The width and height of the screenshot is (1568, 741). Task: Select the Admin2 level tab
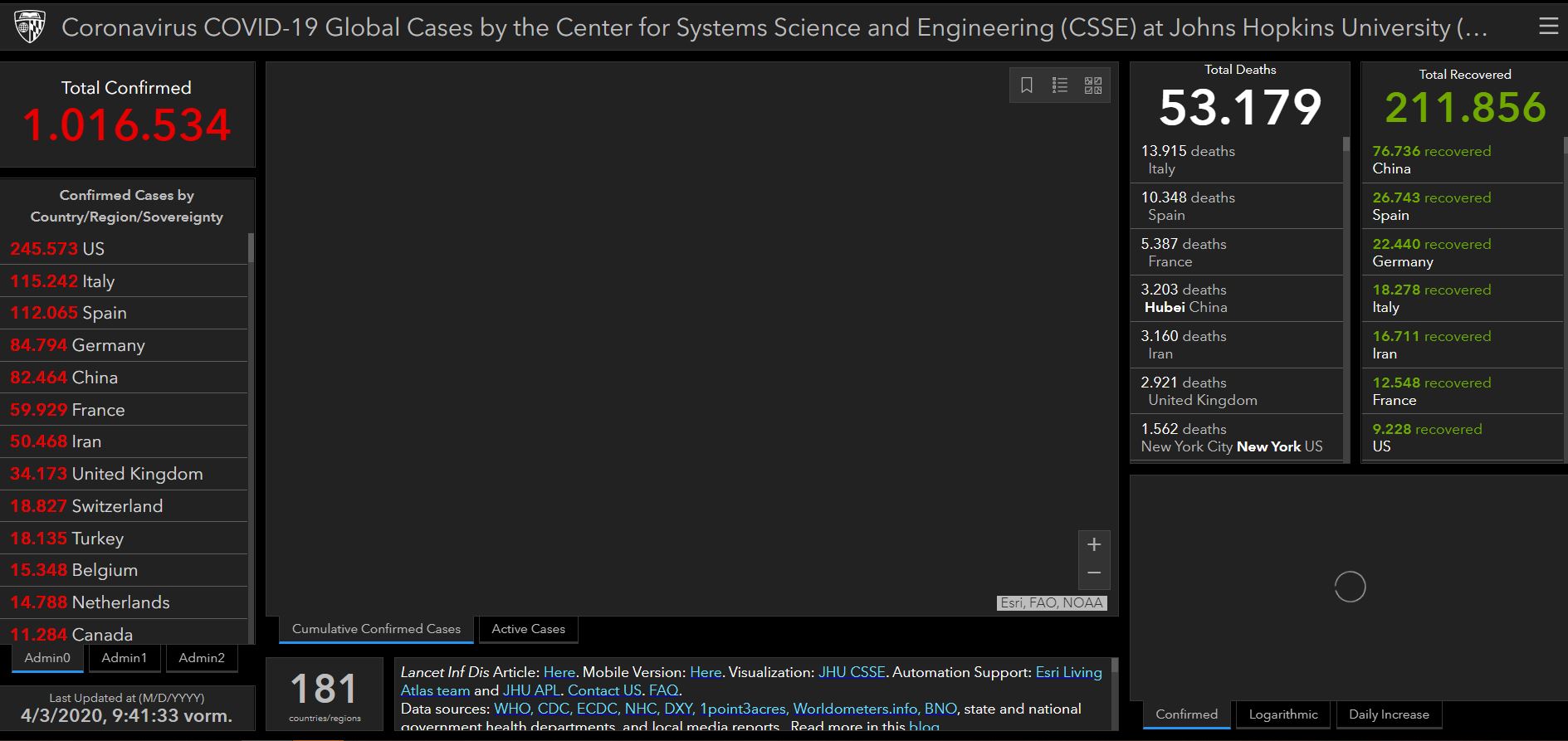(x=202, y=658)
